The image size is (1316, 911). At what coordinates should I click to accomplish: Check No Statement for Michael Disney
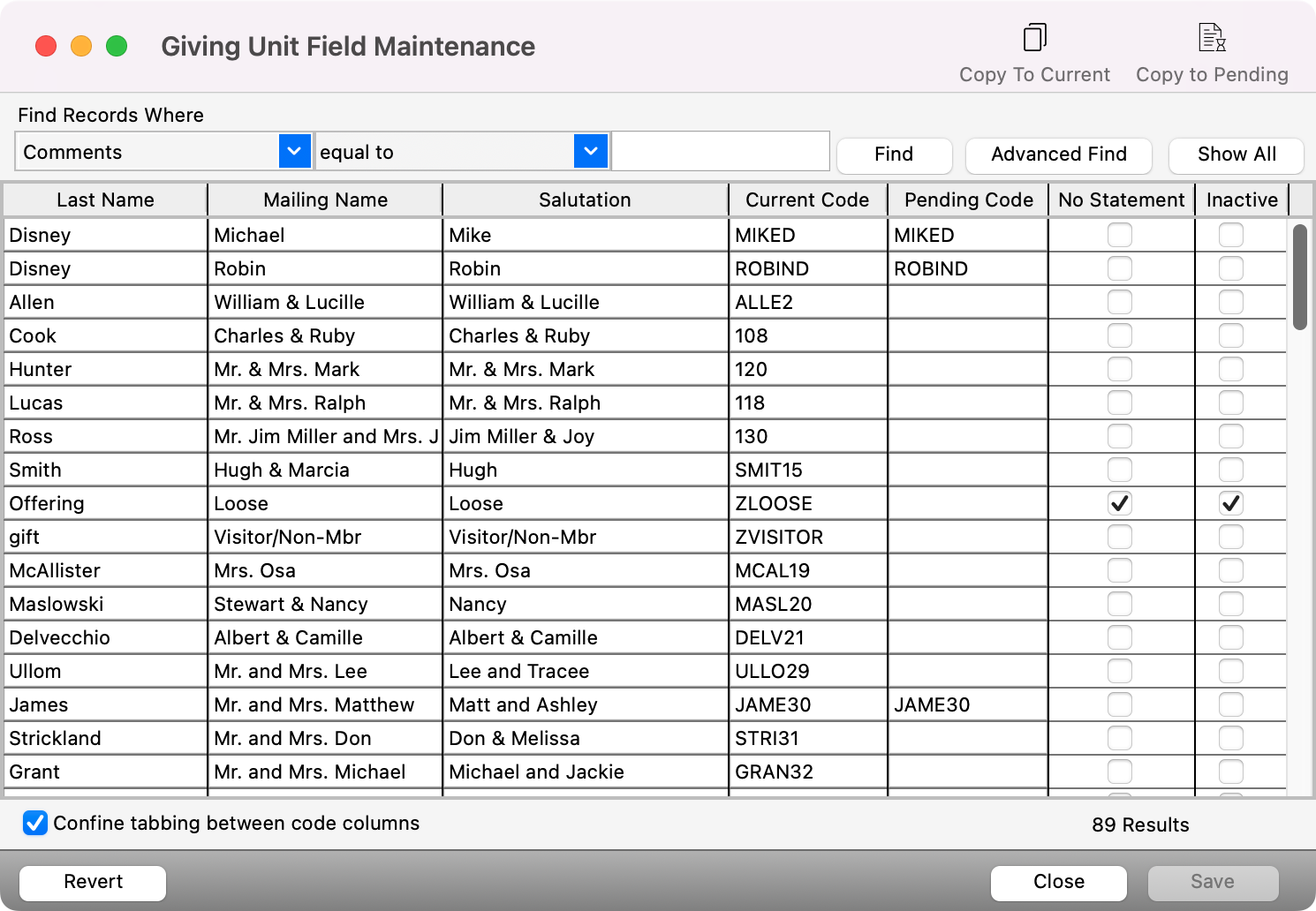tap(1119, 235)
